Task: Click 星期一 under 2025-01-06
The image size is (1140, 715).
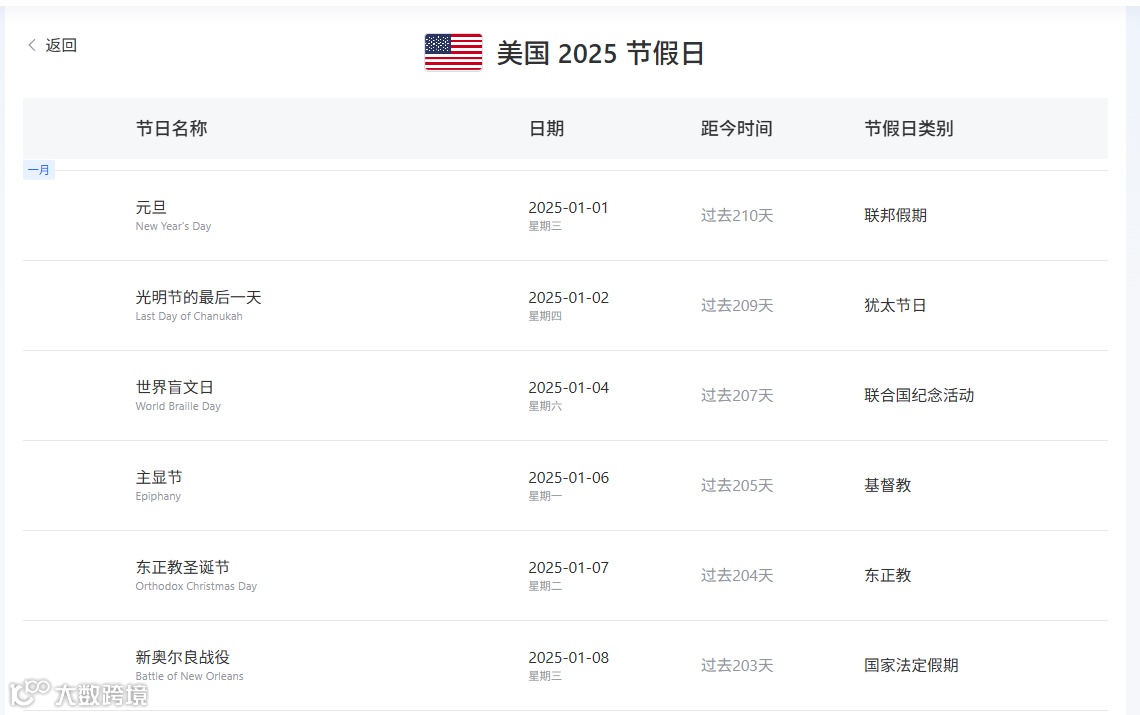Action: (x=545, y=496)
